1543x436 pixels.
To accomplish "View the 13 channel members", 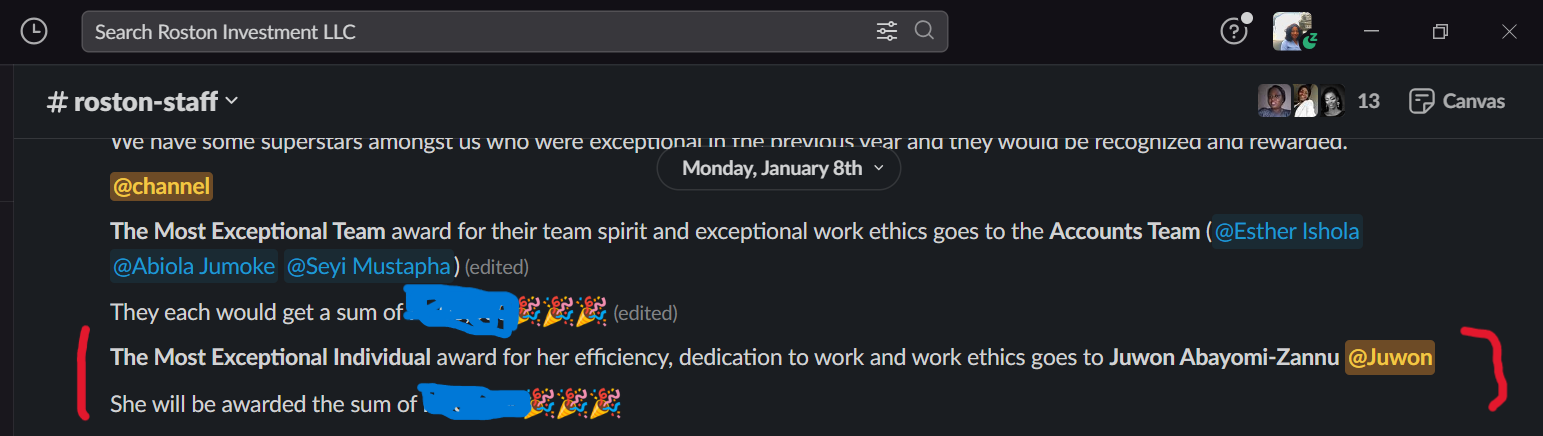I will [1318, 101].
